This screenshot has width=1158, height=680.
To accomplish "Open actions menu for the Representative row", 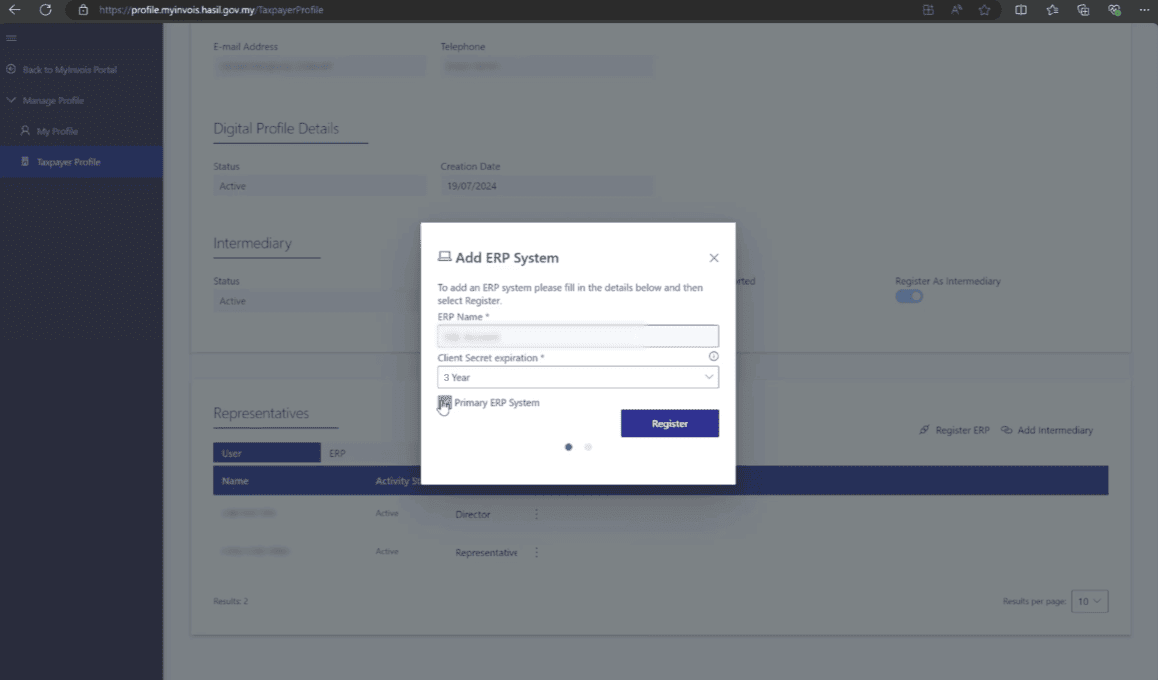I will (x=536, y=552).
